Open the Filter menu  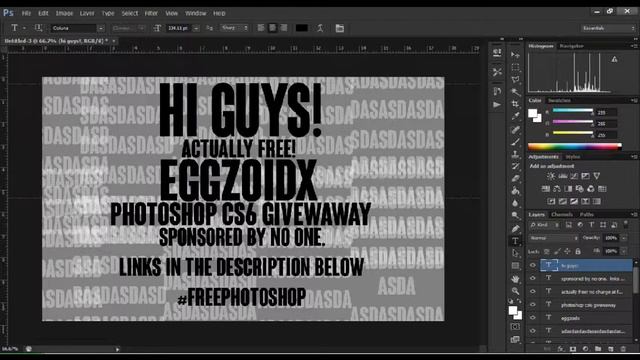pos(151,13)
